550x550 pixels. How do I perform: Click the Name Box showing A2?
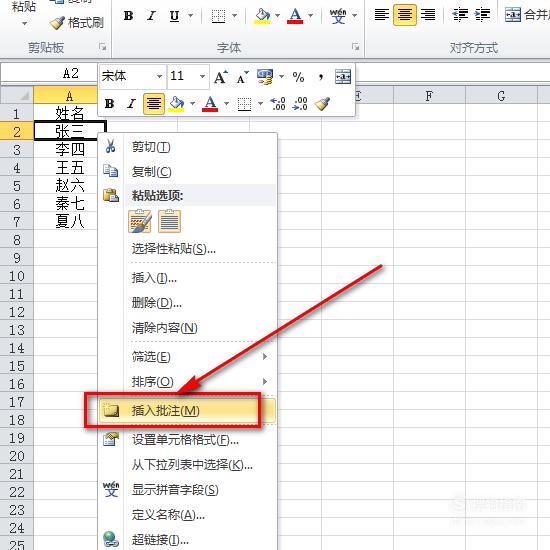pos(49,73)
